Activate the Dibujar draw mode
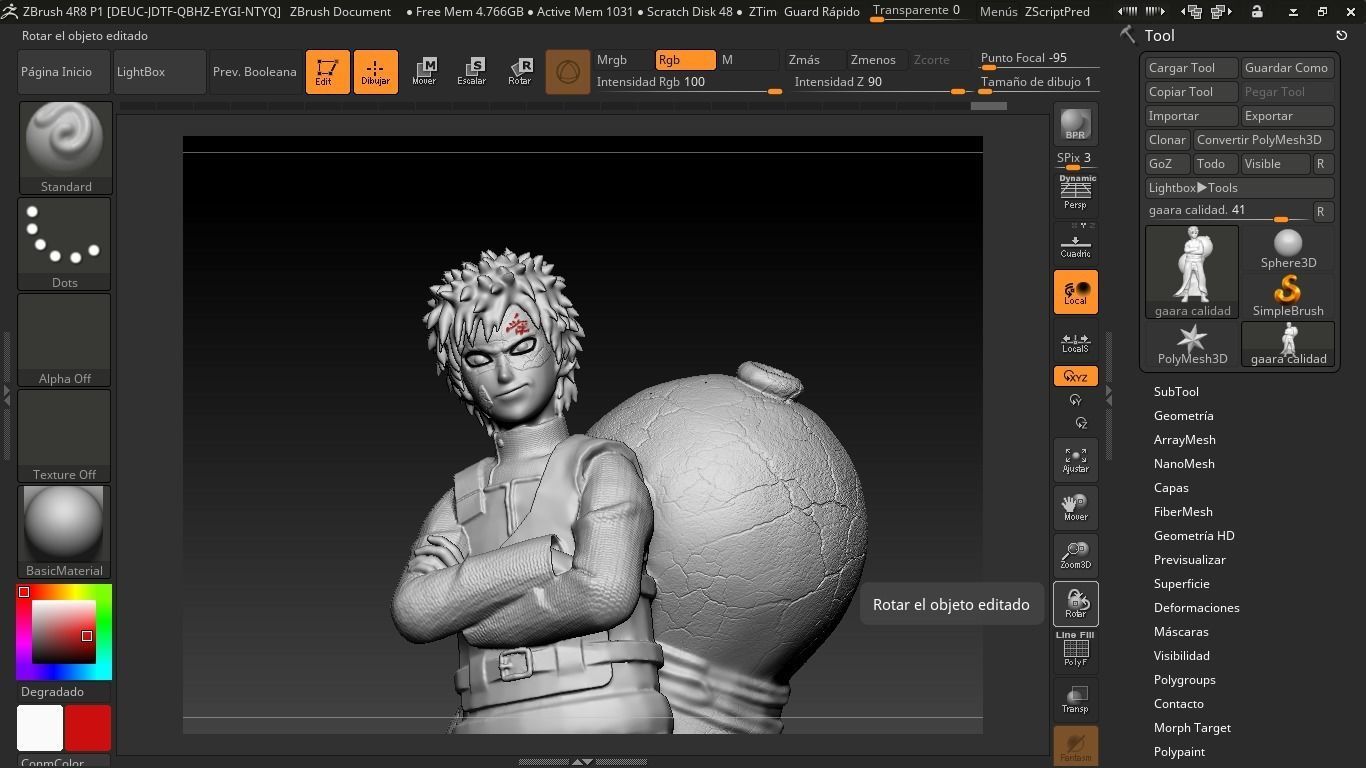1366x768 pixels. click(375, 72)
